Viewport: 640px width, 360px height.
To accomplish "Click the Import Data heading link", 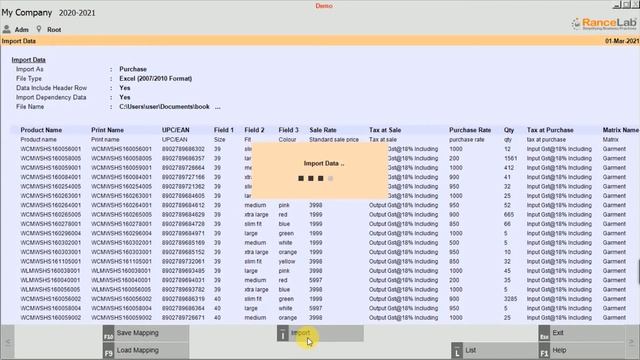I will tap(28, 60).
